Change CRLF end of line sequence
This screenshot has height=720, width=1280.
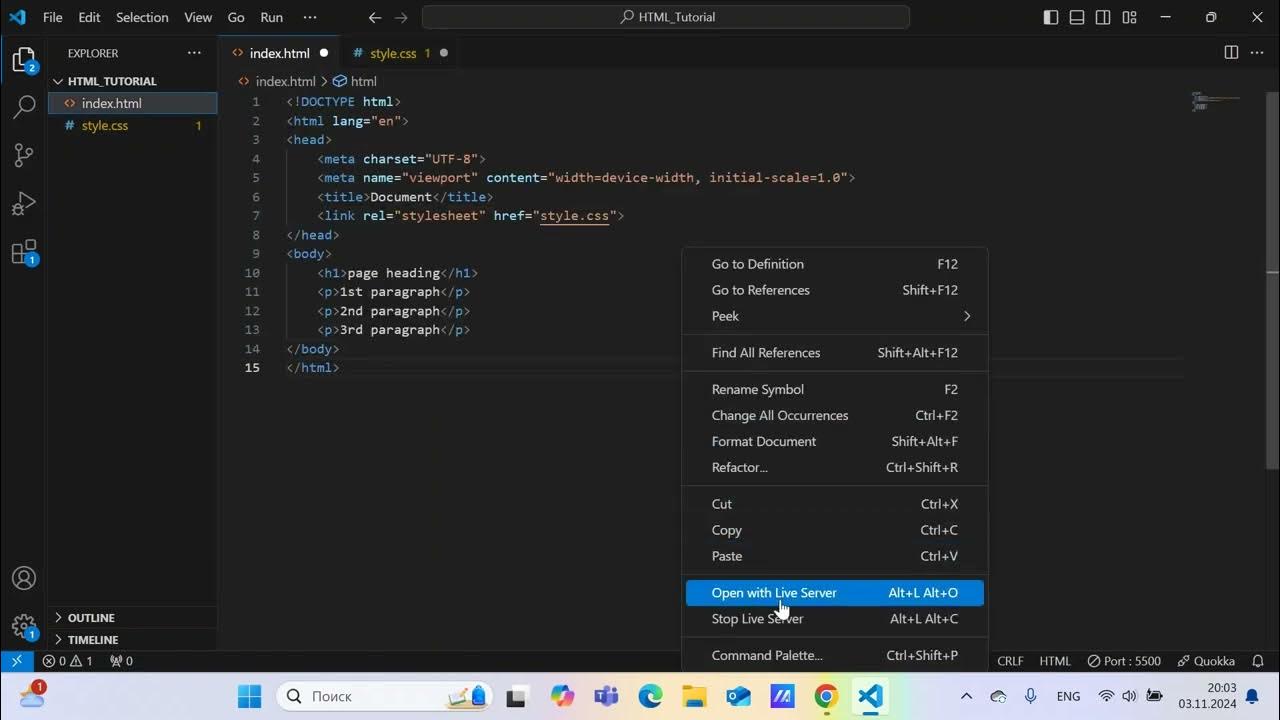point(1010,661)
